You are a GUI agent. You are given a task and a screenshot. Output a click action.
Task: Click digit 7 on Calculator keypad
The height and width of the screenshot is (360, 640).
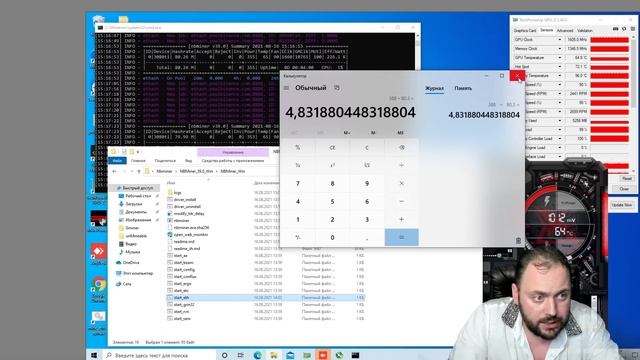tap(298, 183)
